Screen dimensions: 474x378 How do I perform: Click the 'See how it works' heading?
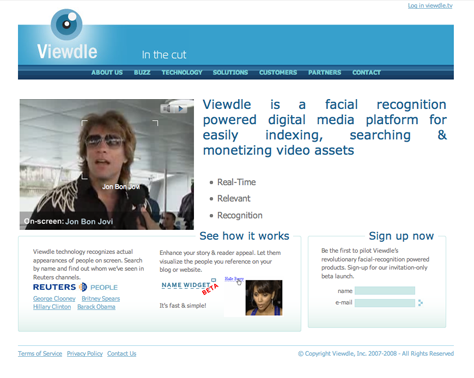(x=244, y=236)
